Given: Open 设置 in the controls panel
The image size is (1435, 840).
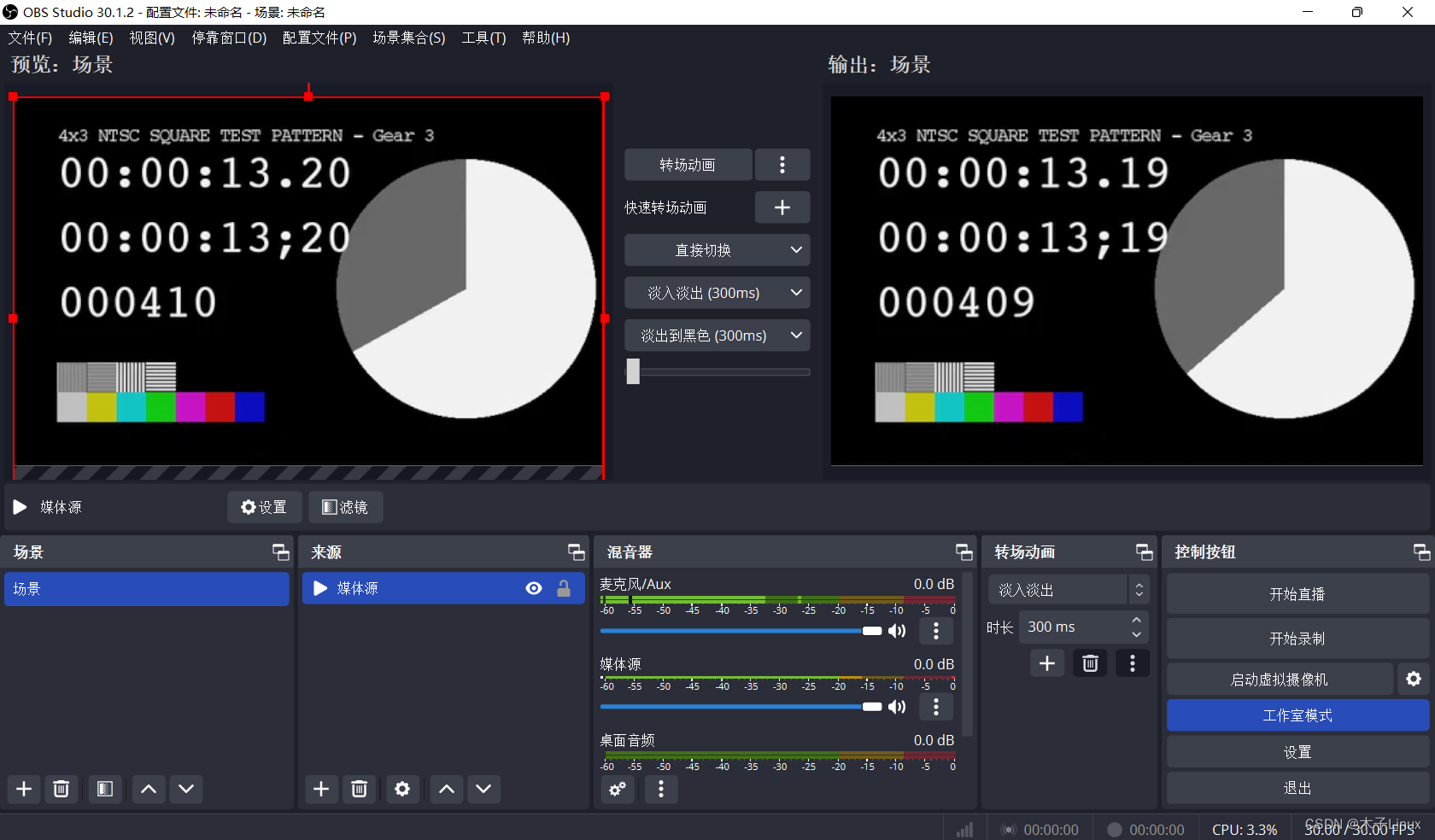Looking at the screenshot, I should [x=1297, y=752].
